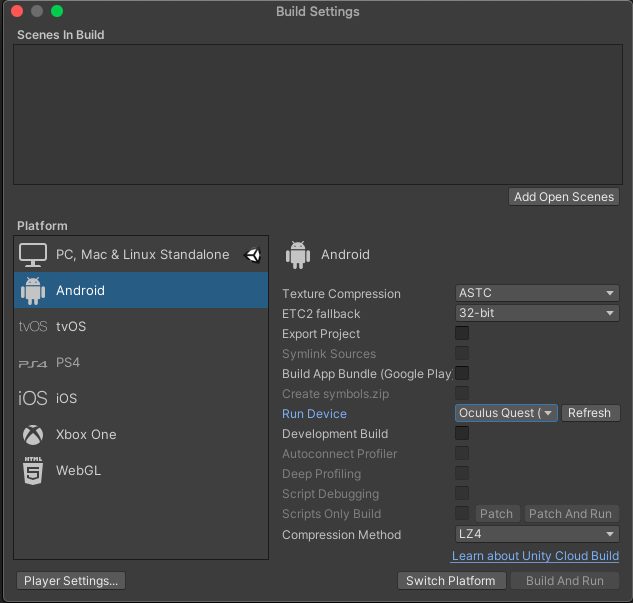Viewport: 633px width, 603px height.
Task: Open the Learn about Unity Cloud Build link
Action: 535,556
